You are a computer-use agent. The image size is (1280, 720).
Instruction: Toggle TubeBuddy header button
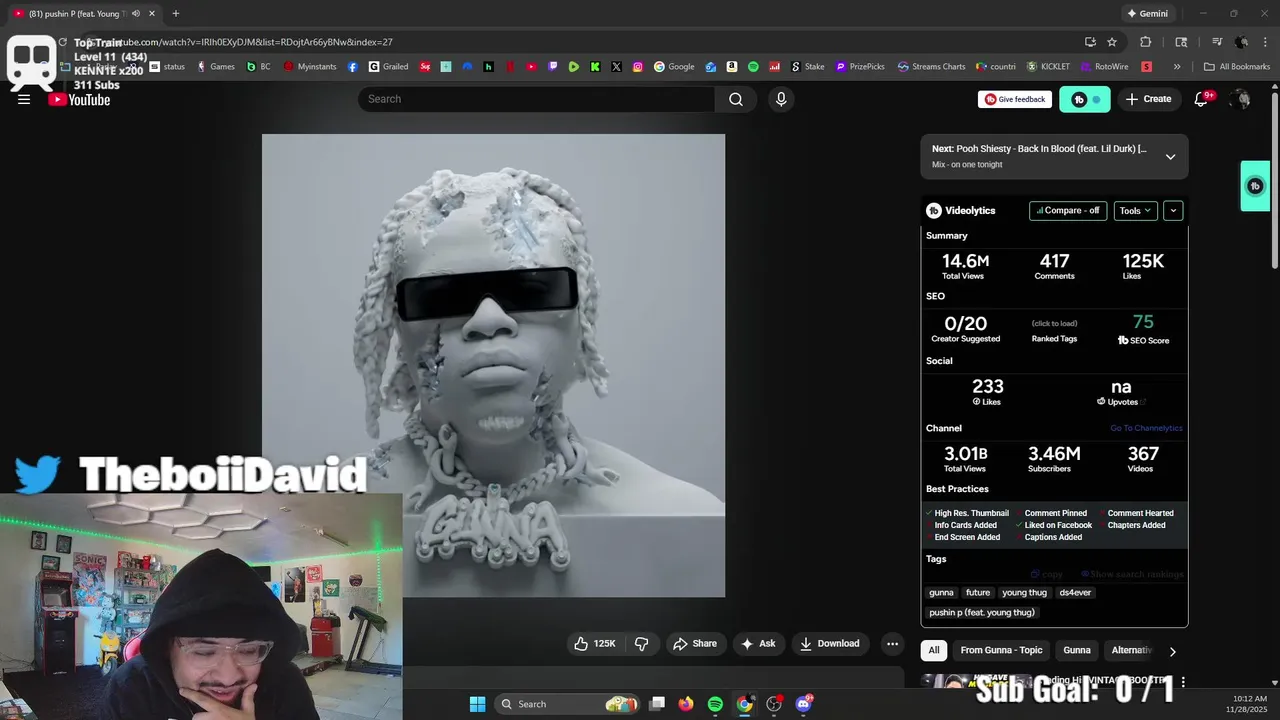point(1085,99)
